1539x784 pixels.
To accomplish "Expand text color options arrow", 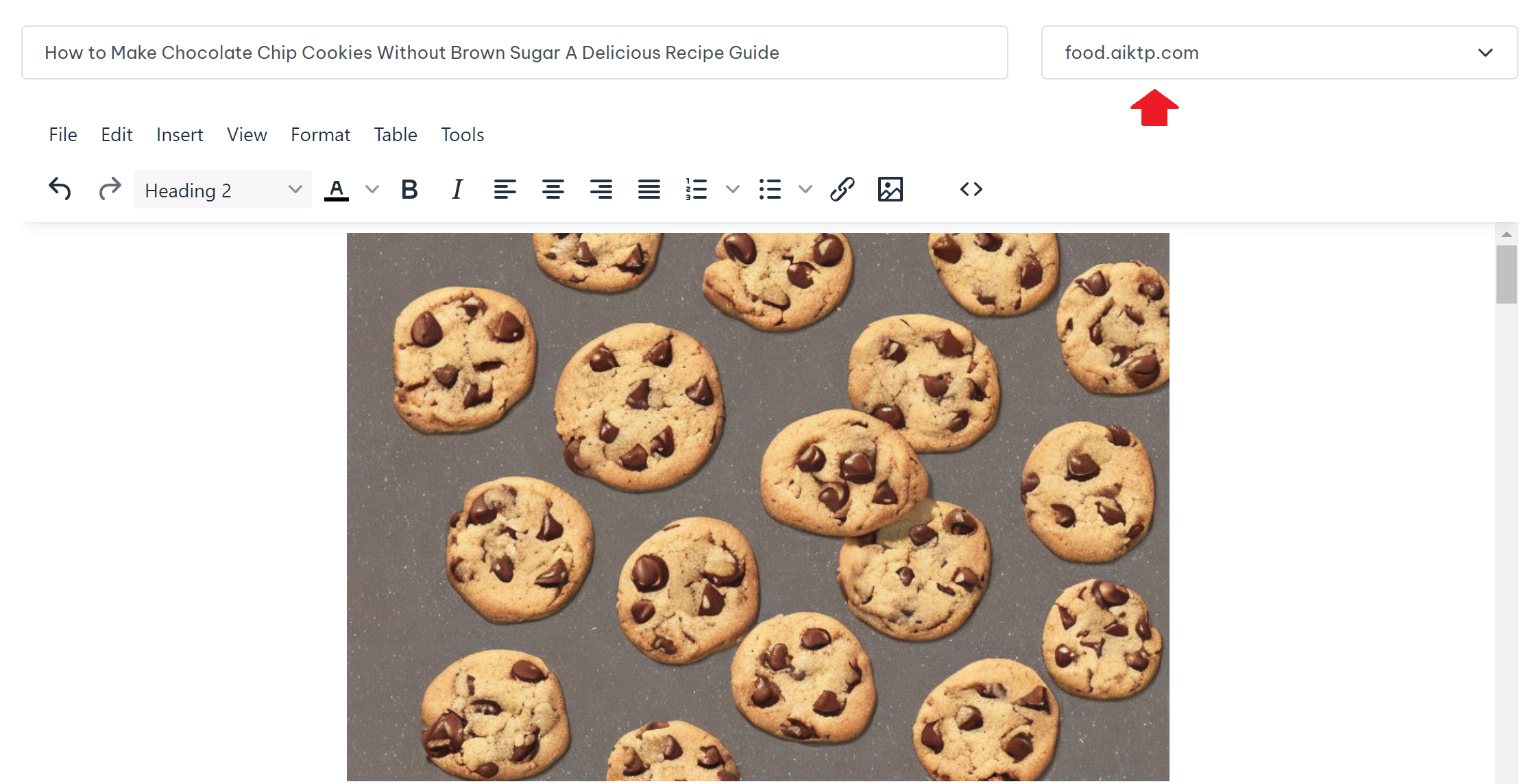I will (x=372, y=189).
